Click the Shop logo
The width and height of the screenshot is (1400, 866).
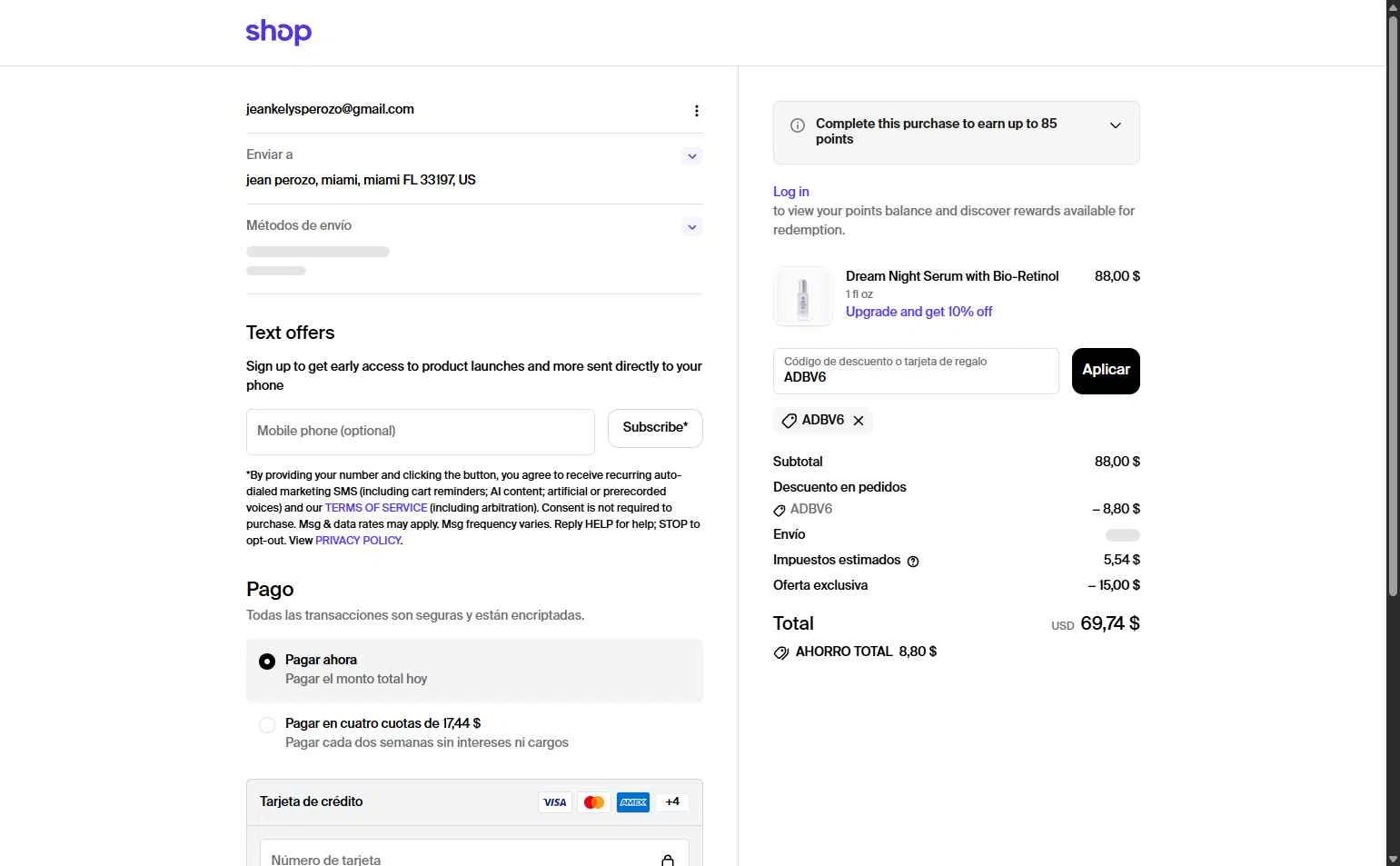(278, 32)
